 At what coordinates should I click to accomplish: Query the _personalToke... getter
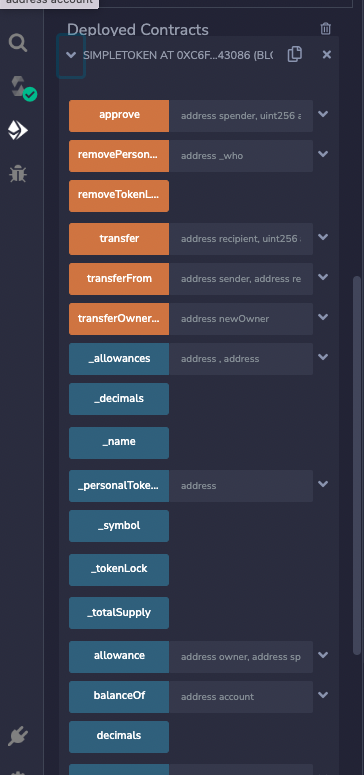(x=119, y=486)
